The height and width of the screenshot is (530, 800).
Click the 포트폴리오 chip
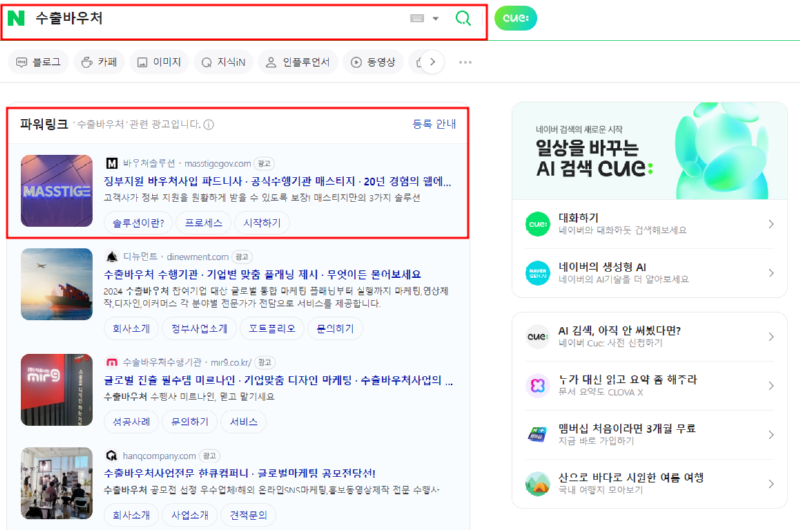tap(272, 329)
